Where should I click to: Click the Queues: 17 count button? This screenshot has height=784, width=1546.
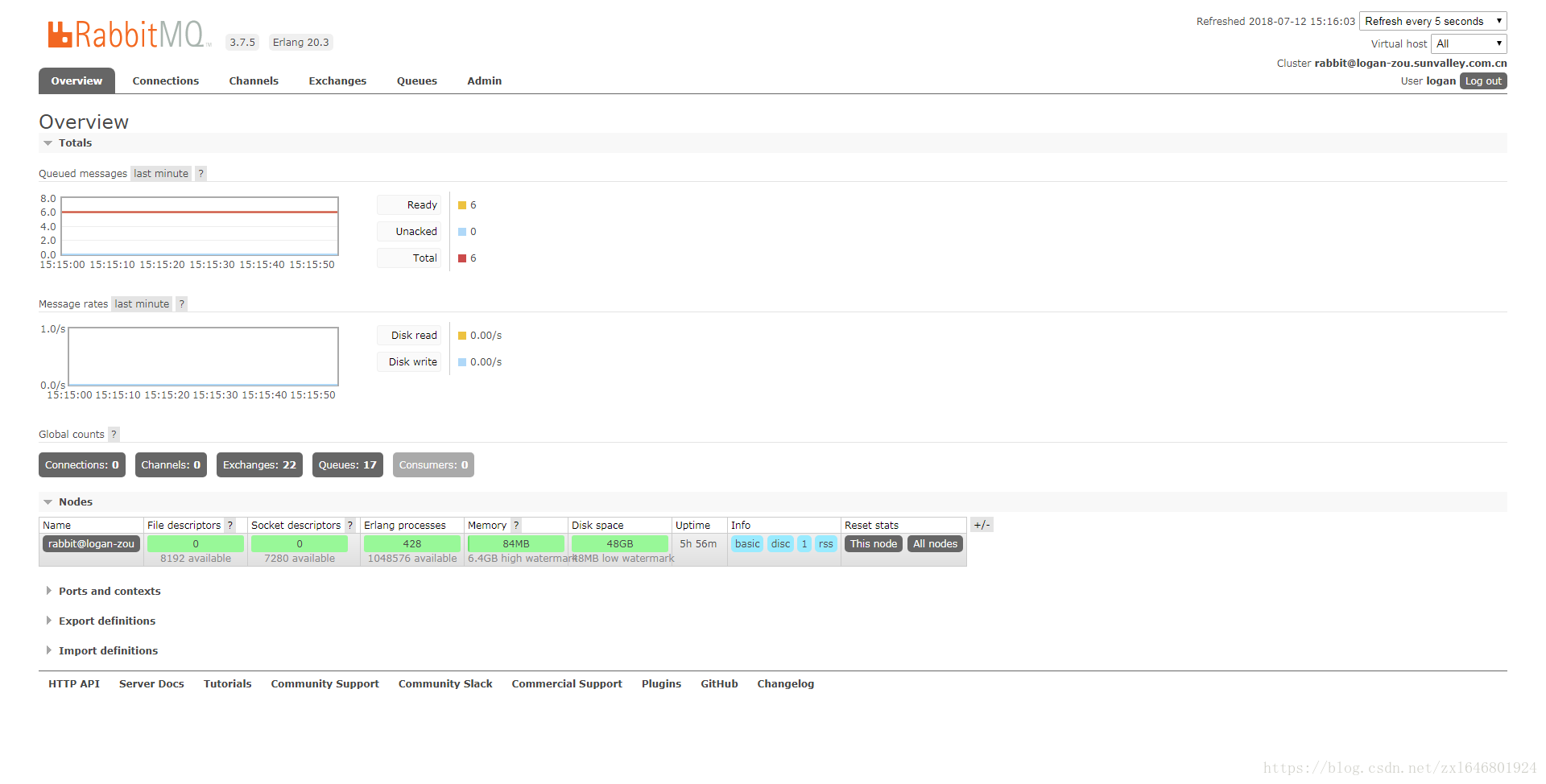tap(348, 464)
